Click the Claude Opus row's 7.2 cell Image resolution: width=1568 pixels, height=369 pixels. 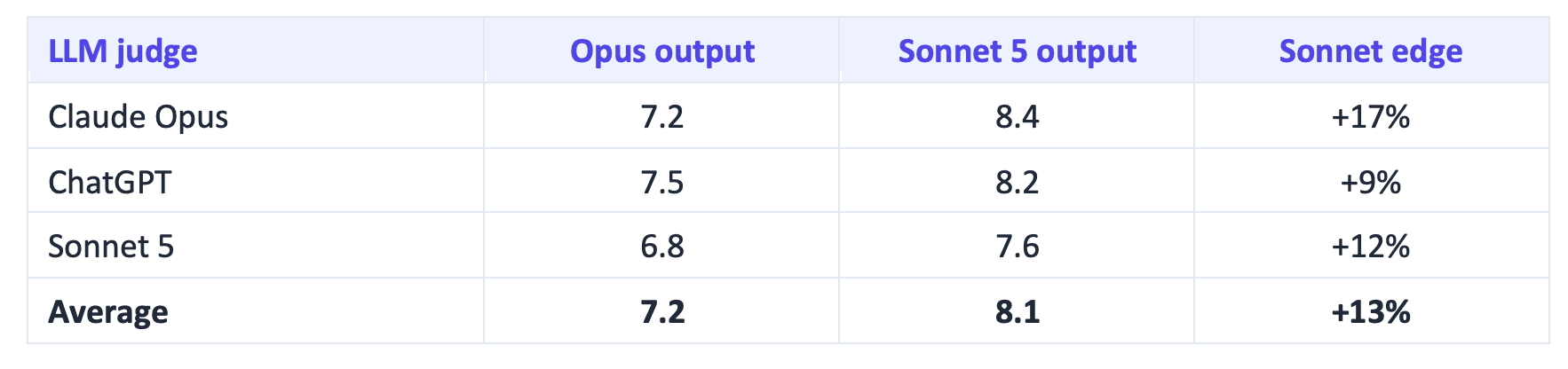click(x=662, y=117)
